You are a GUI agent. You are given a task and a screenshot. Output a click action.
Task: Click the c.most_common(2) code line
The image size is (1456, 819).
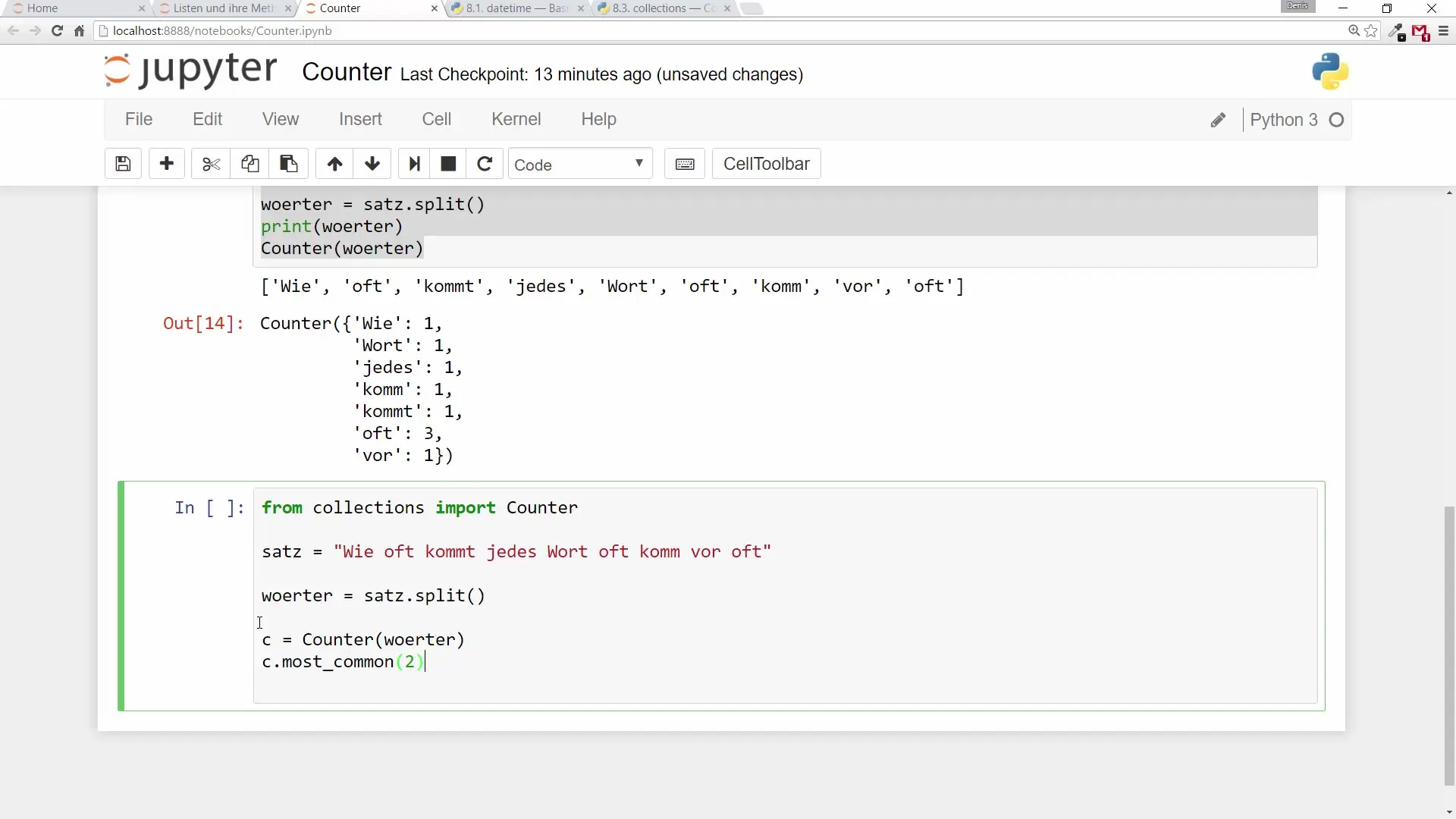pyautogui.click(x=343, y=661)
